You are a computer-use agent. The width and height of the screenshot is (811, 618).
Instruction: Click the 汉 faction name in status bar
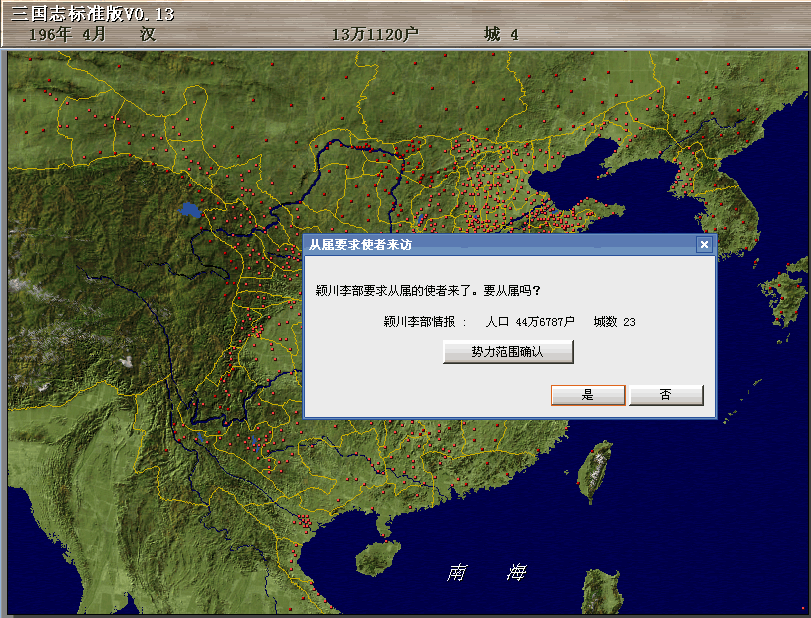pyautogui.click(x=148, y=34)
